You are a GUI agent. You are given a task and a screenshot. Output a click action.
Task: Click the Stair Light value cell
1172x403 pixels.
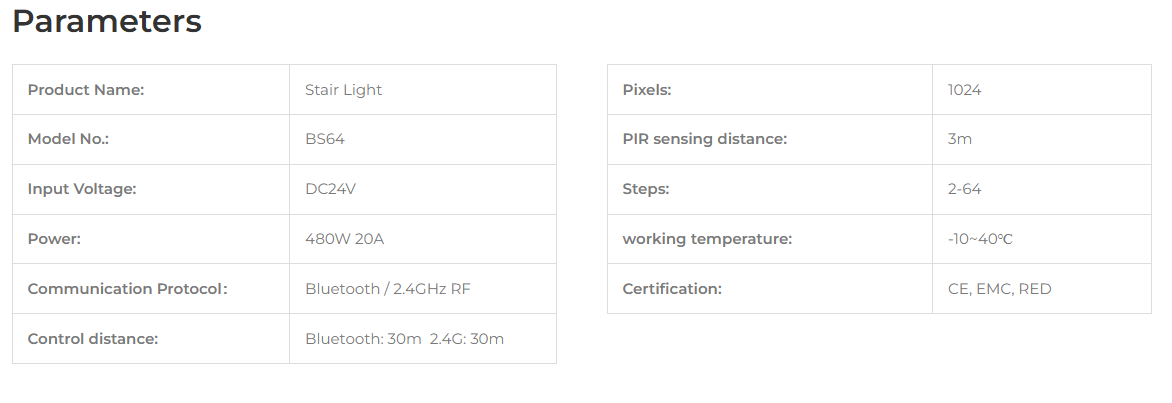pyautogui.click(x=423, y=90)
